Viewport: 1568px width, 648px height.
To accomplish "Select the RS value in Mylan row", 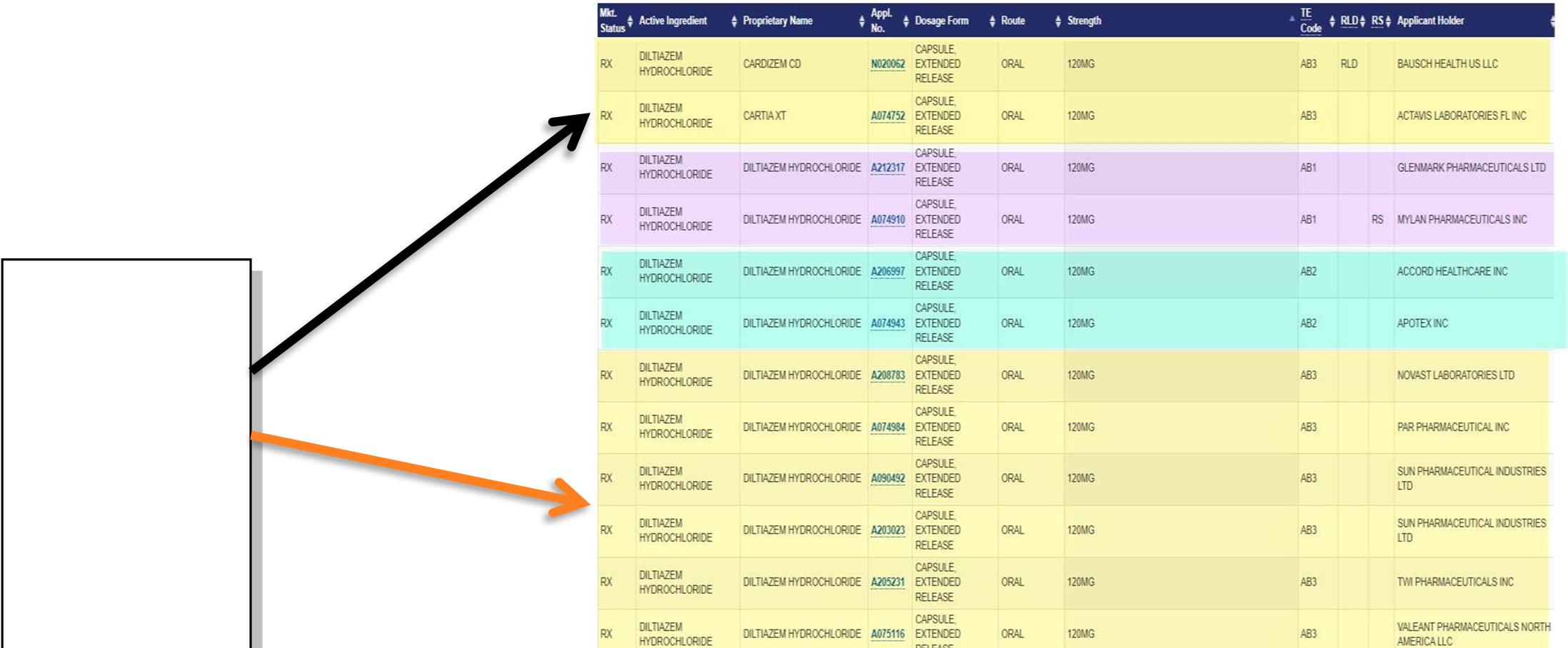I will [x=1377, y=220].
